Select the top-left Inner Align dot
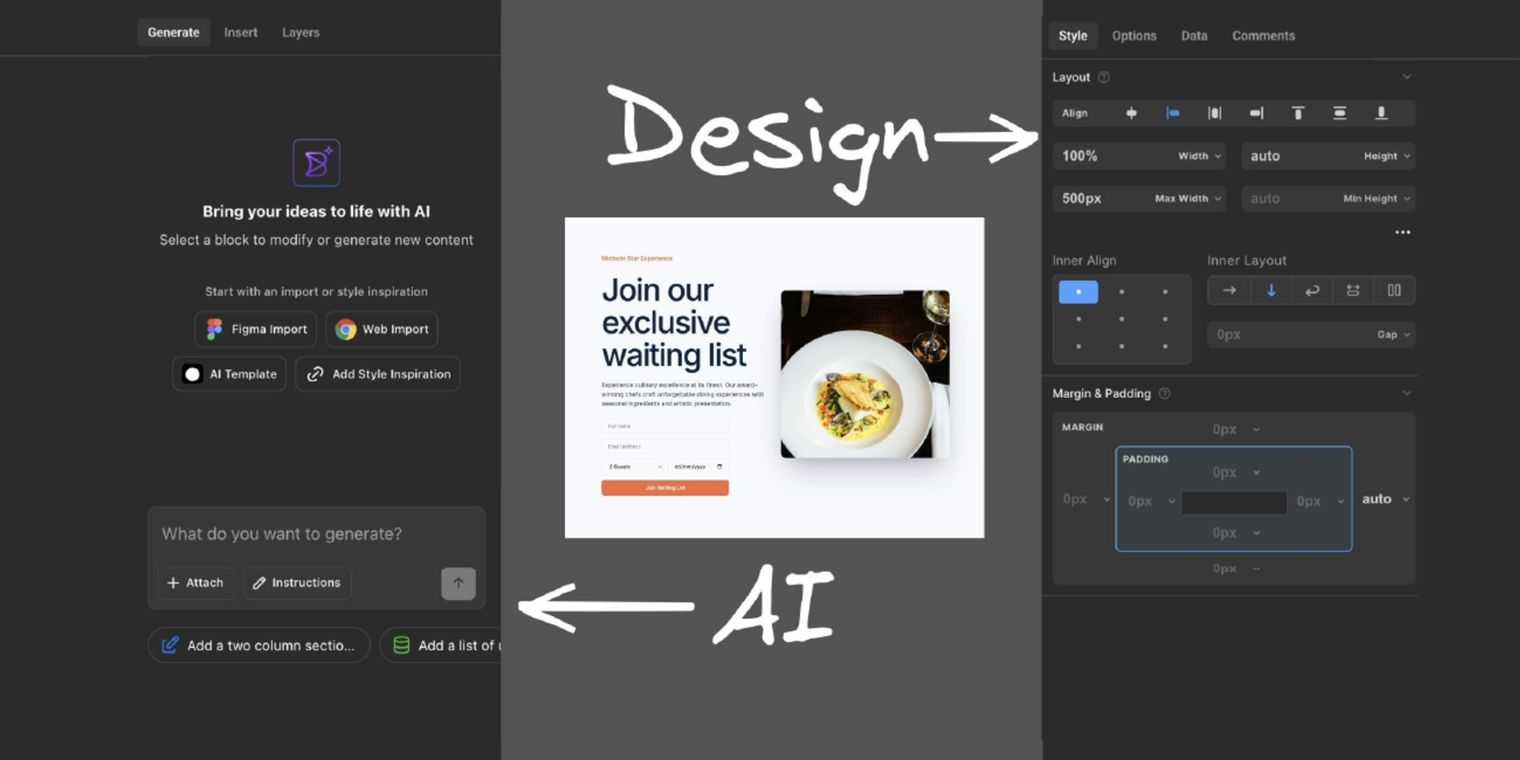Screen dimensions: 1520x760 1078,292
